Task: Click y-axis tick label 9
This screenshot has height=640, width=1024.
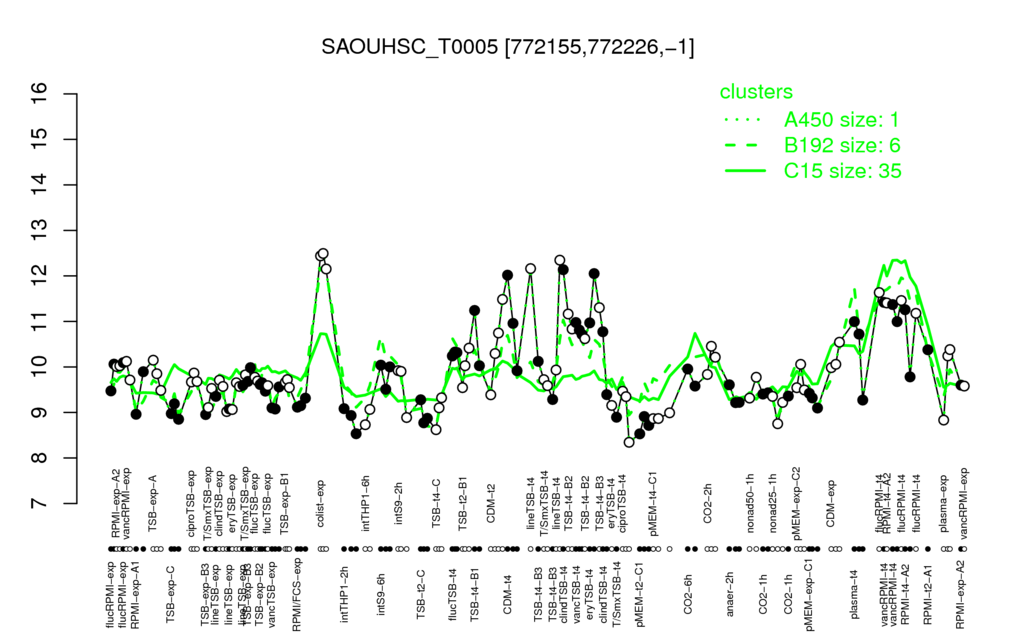Action: click(x=40, y=413)
